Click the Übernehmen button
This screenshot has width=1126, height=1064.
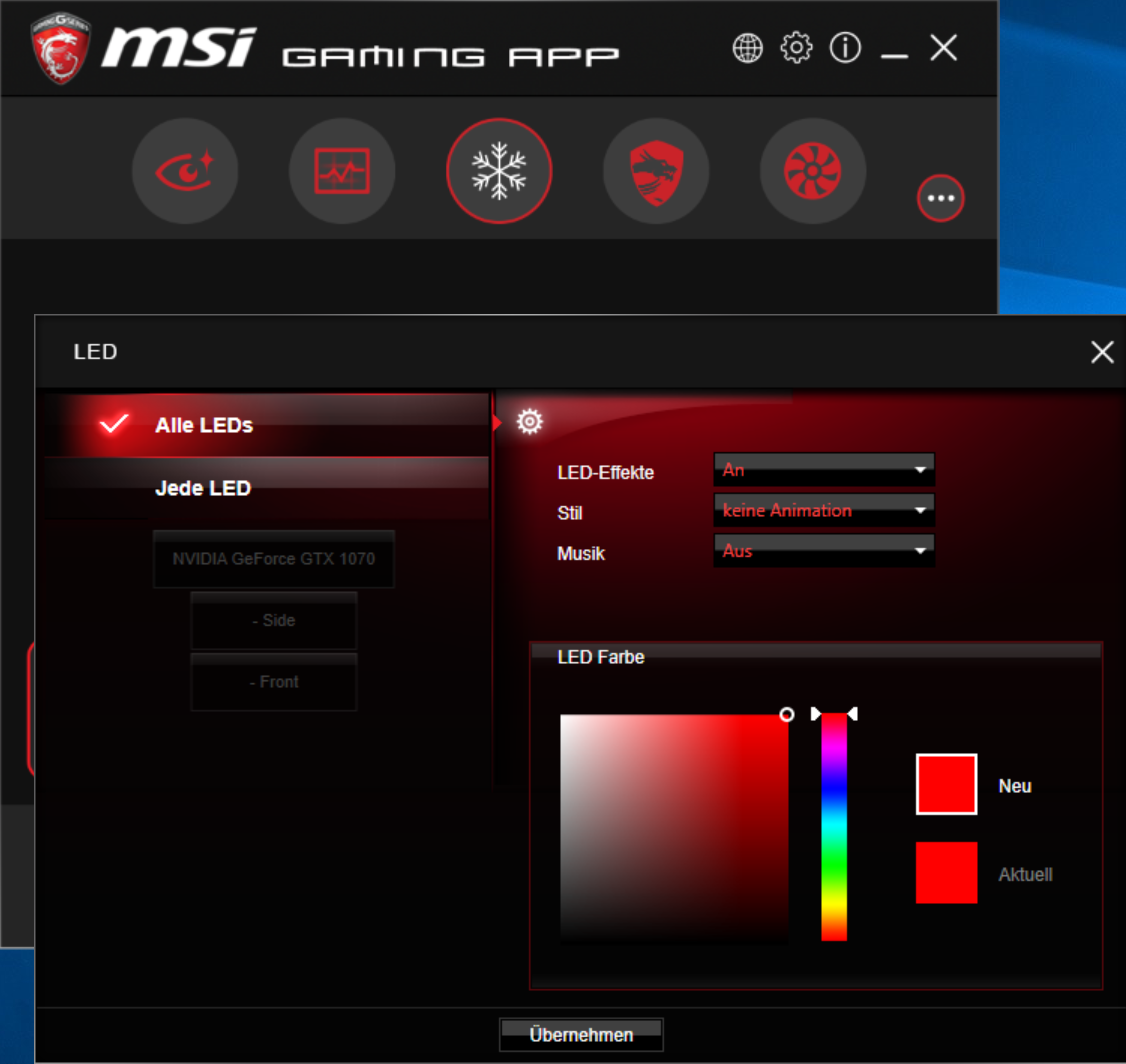(x=581, y=1035)
